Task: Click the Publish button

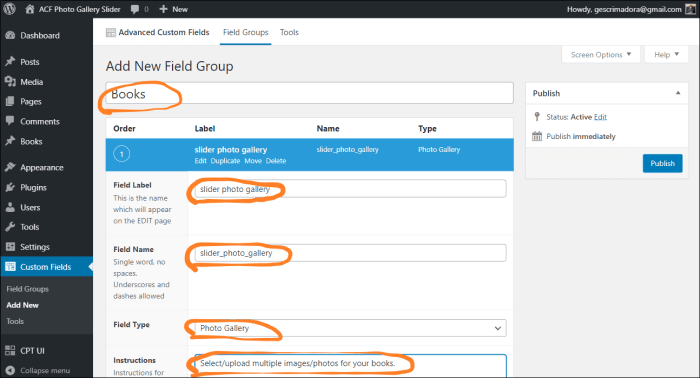Action: 662,163
